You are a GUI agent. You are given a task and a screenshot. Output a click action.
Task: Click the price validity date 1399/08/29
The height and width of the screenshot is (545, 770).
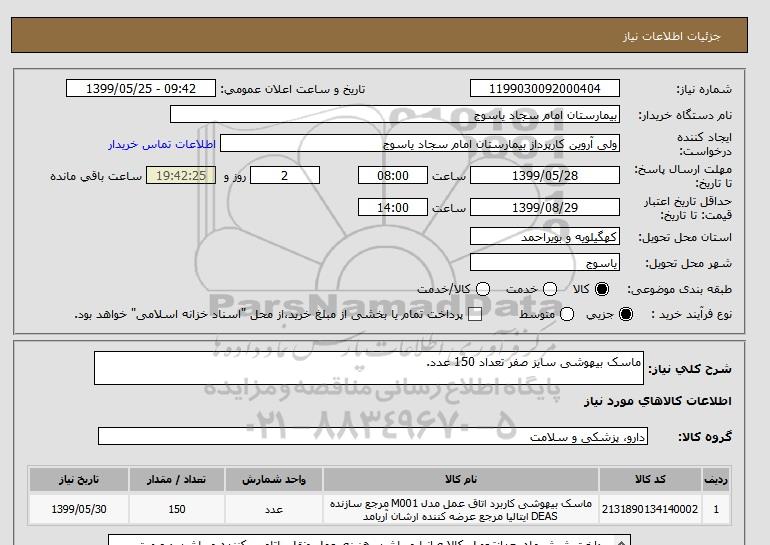(x=545, y=207)
